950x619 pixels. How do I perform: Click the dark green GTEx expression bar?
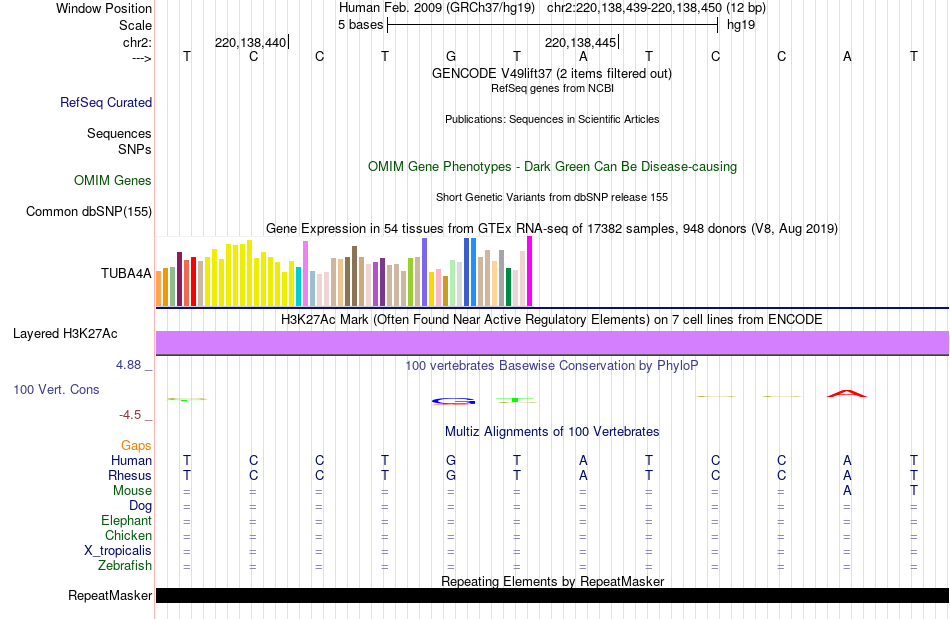click(509, 287)
